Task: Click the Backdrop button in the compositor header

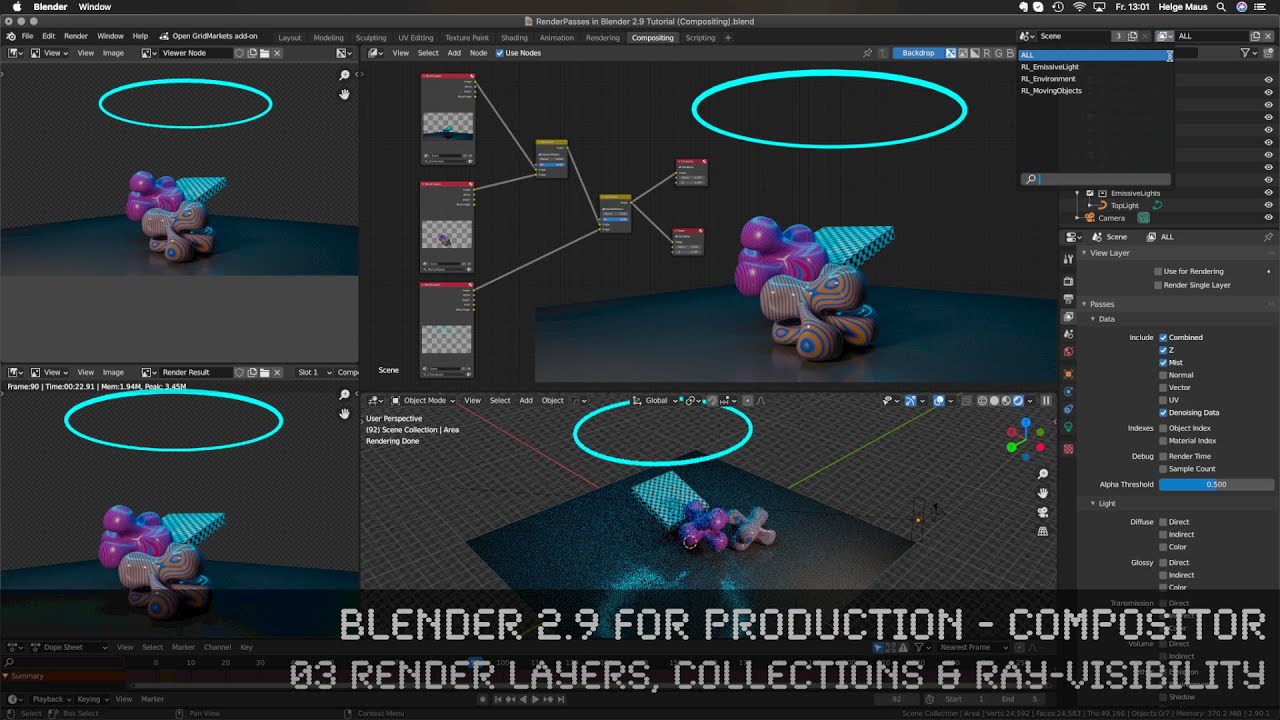Action: (920, 53)
